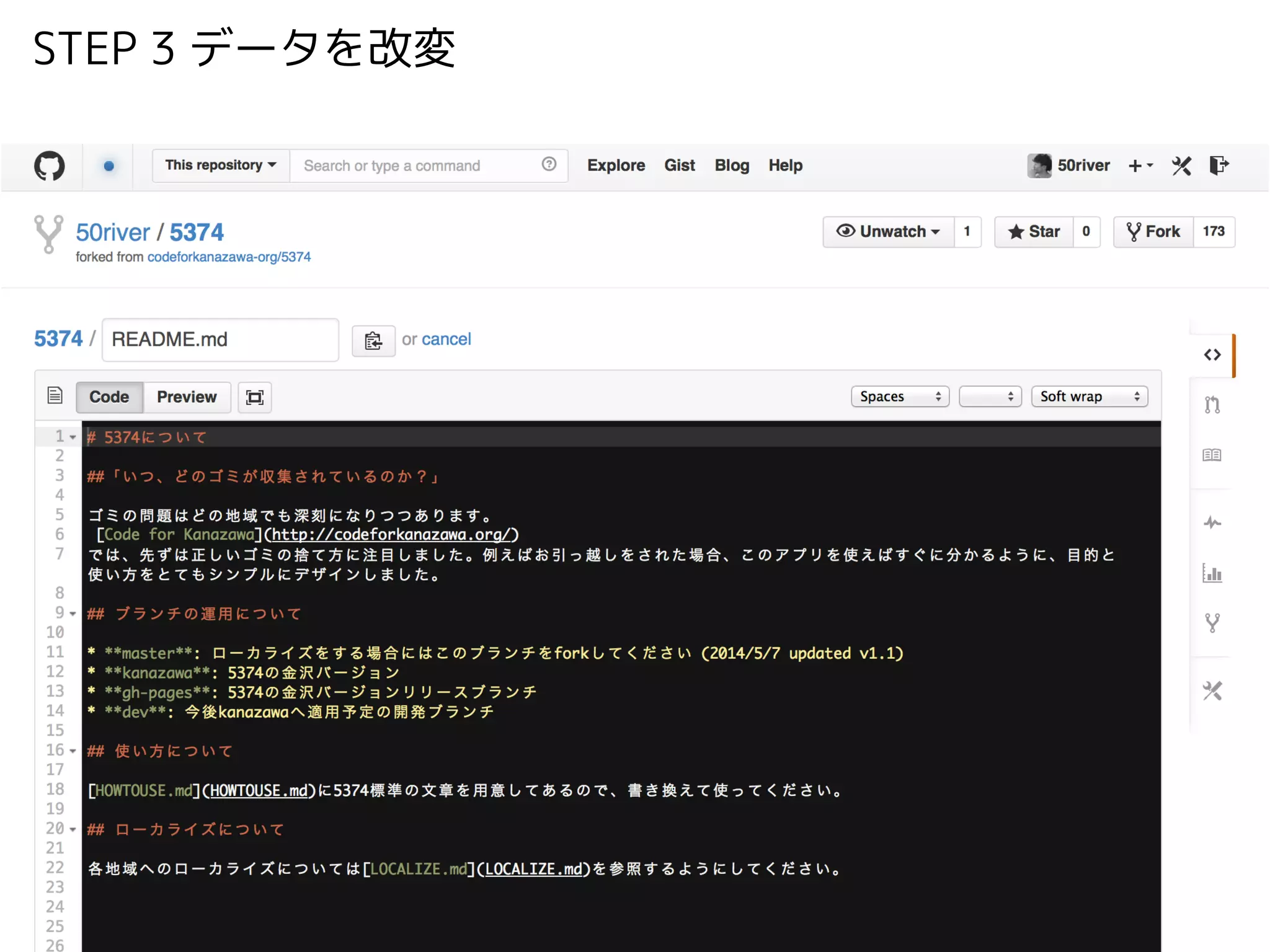Click the sign out icon
This screenshot has width=1270, height=952.
[x=1219, y=165]
